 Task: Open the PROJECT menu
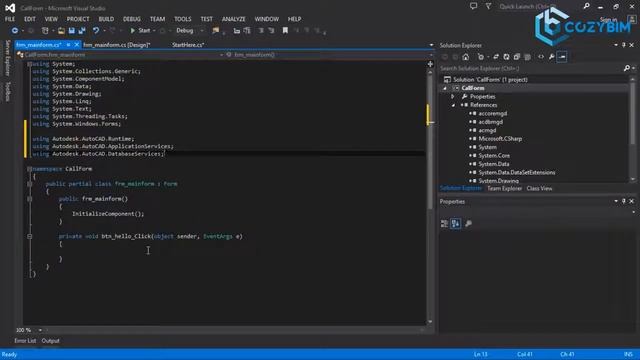(78, 19)
